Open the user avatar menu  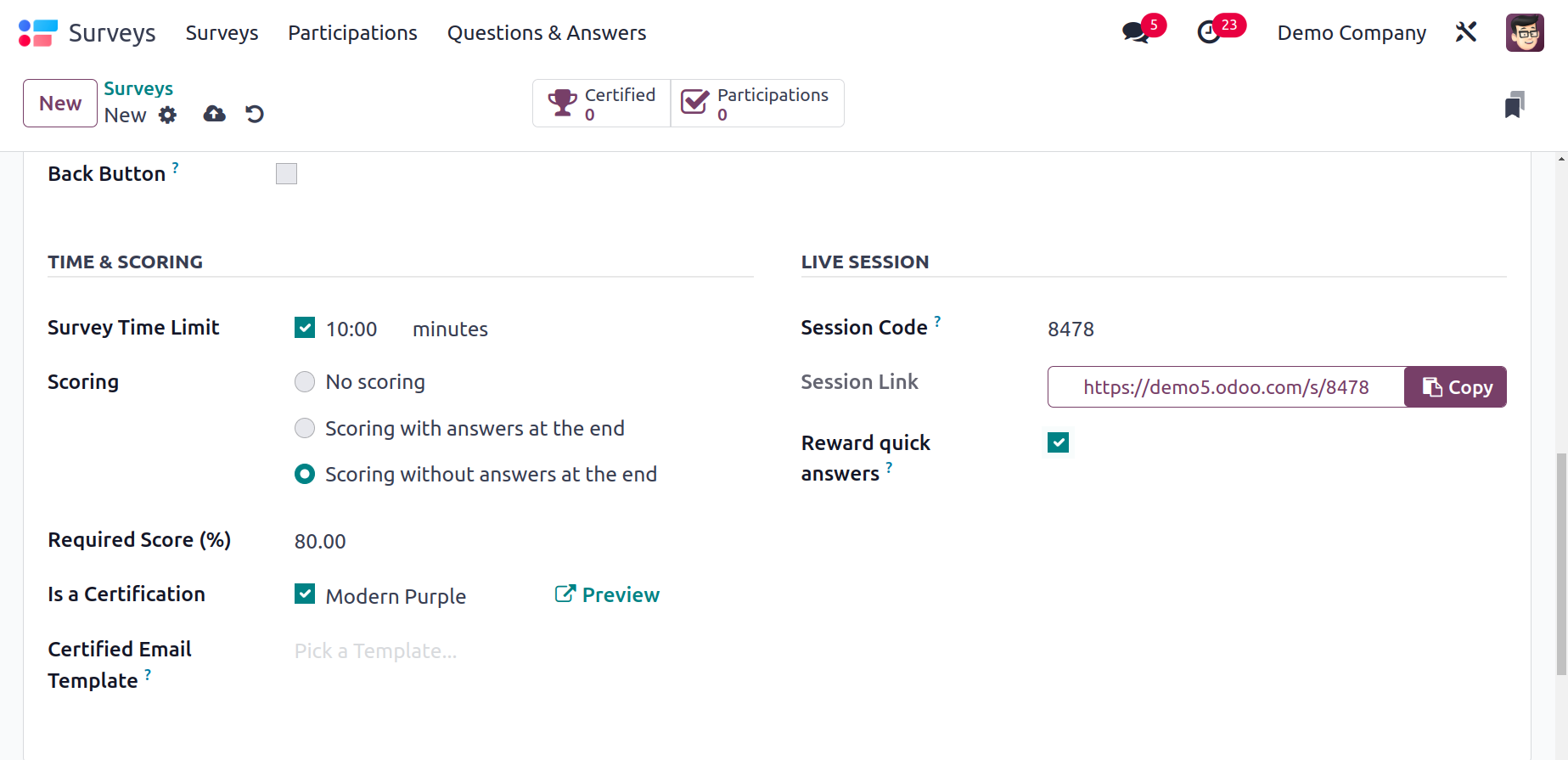(1525, 33)
